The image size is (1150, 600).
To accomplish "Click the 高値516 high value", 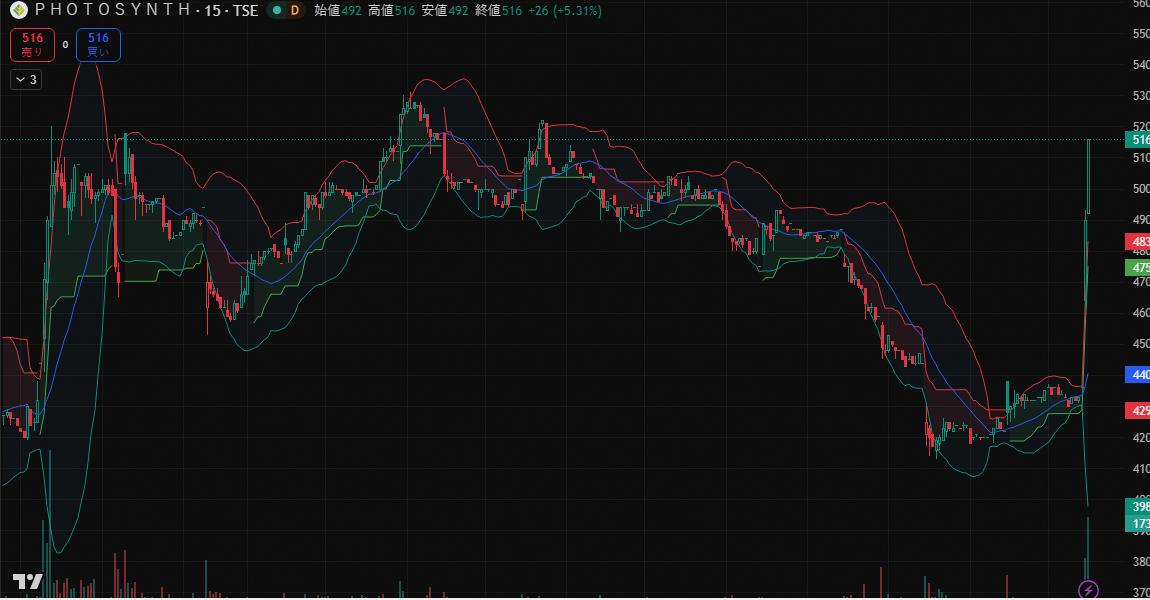I will pyautogui.click(x=392, y=11).
